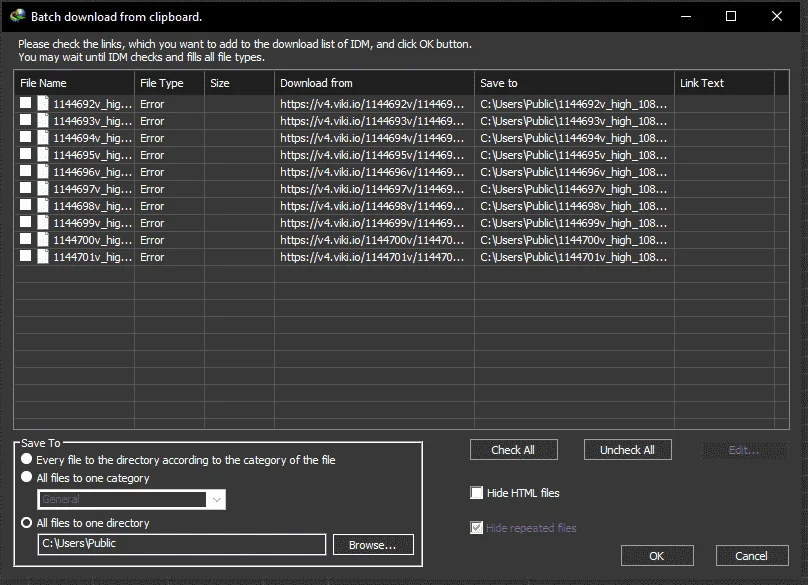The width and height of the screenshot is (808, 585).
Task: Enable the Hide HTML files checkbox
Action: pos(477,493)
